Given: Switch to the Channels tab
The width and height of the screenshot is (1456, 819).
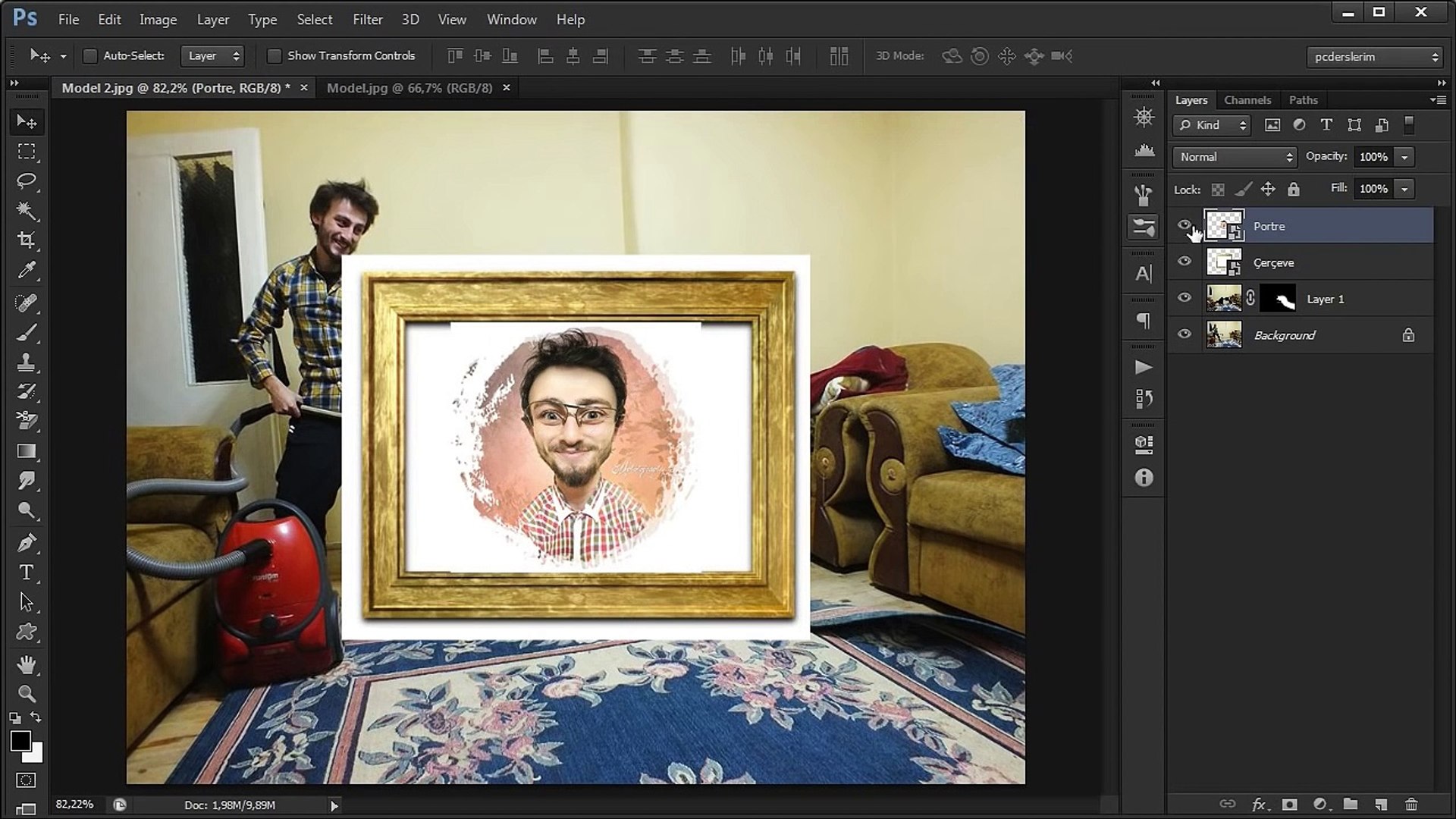Looking at the screenshot, I should [1247, 100].
